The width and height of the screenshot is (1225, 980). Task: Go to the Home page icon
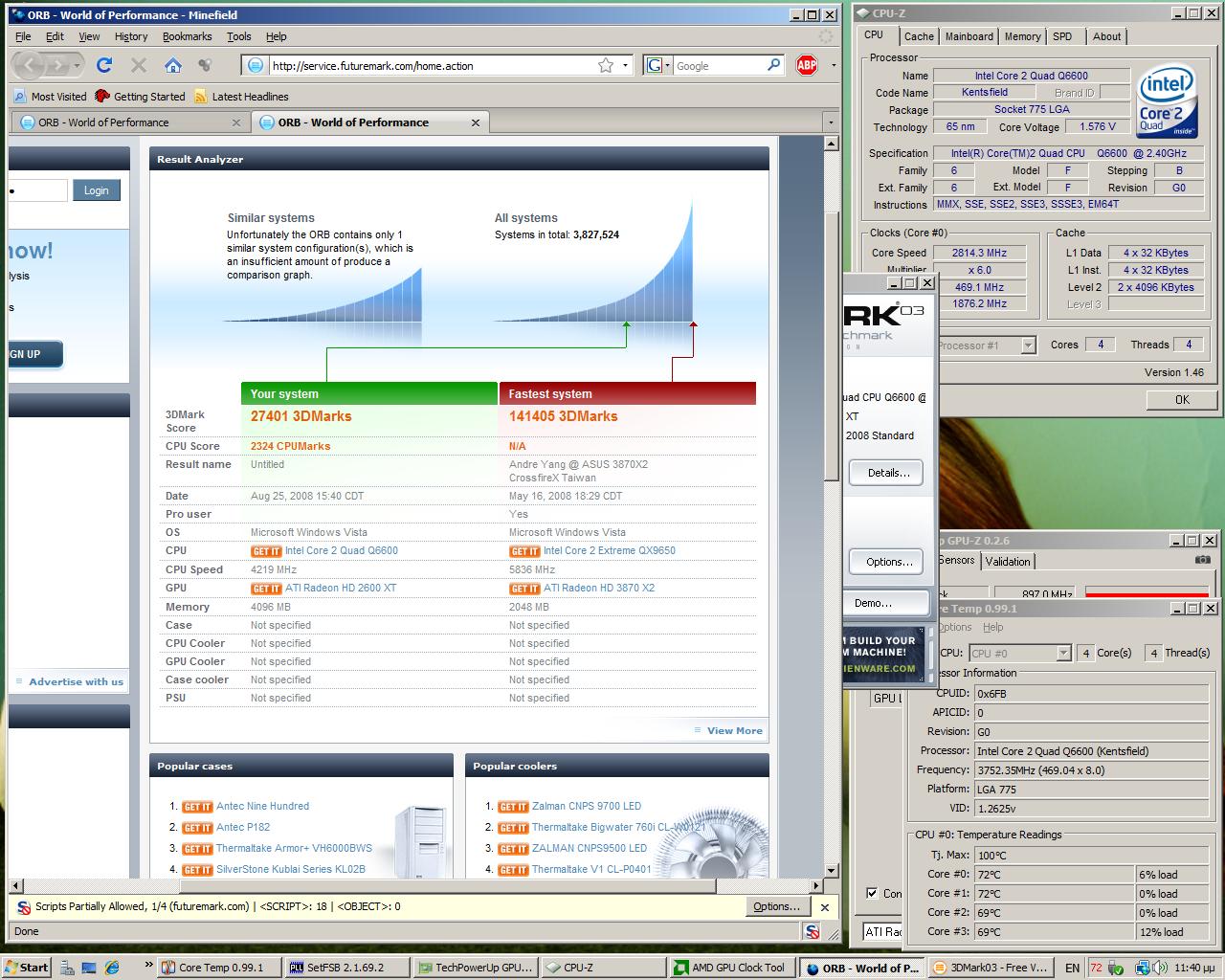click(x=173, y=65)
